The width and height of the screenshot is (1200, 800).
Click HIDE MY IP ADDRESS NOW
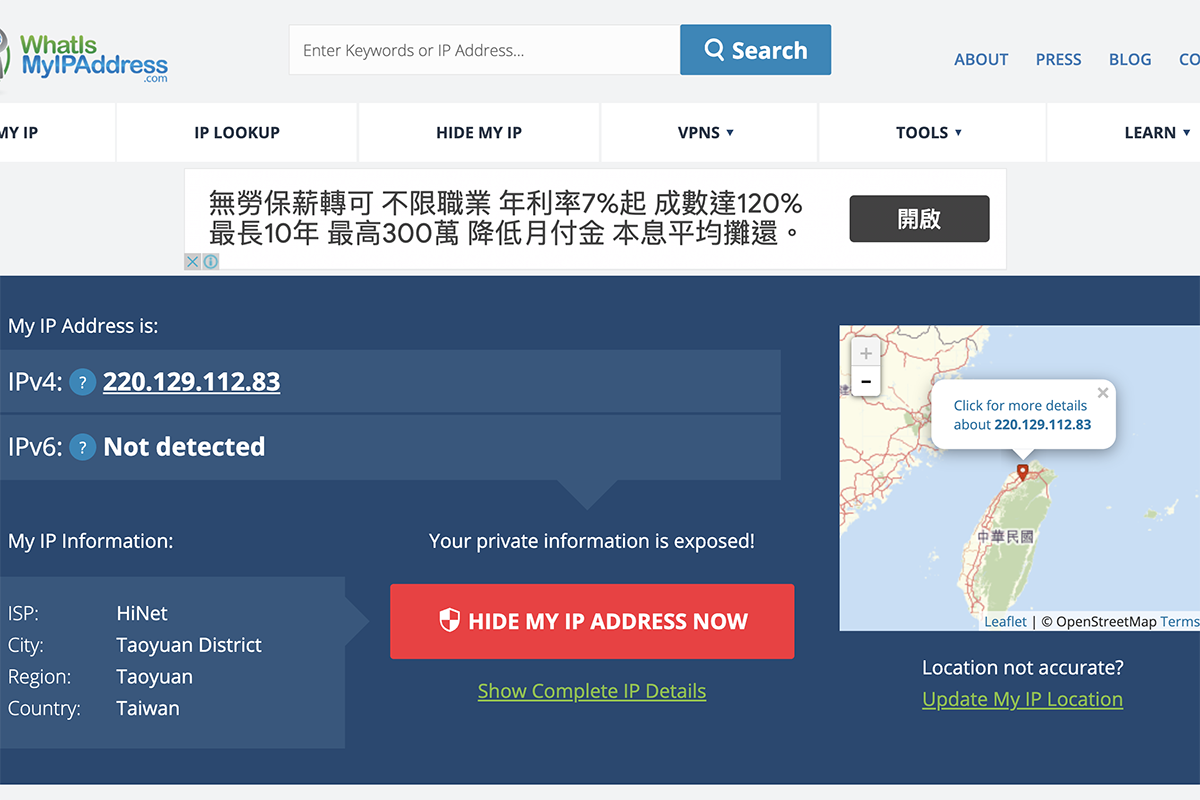(x=592, y=621)
